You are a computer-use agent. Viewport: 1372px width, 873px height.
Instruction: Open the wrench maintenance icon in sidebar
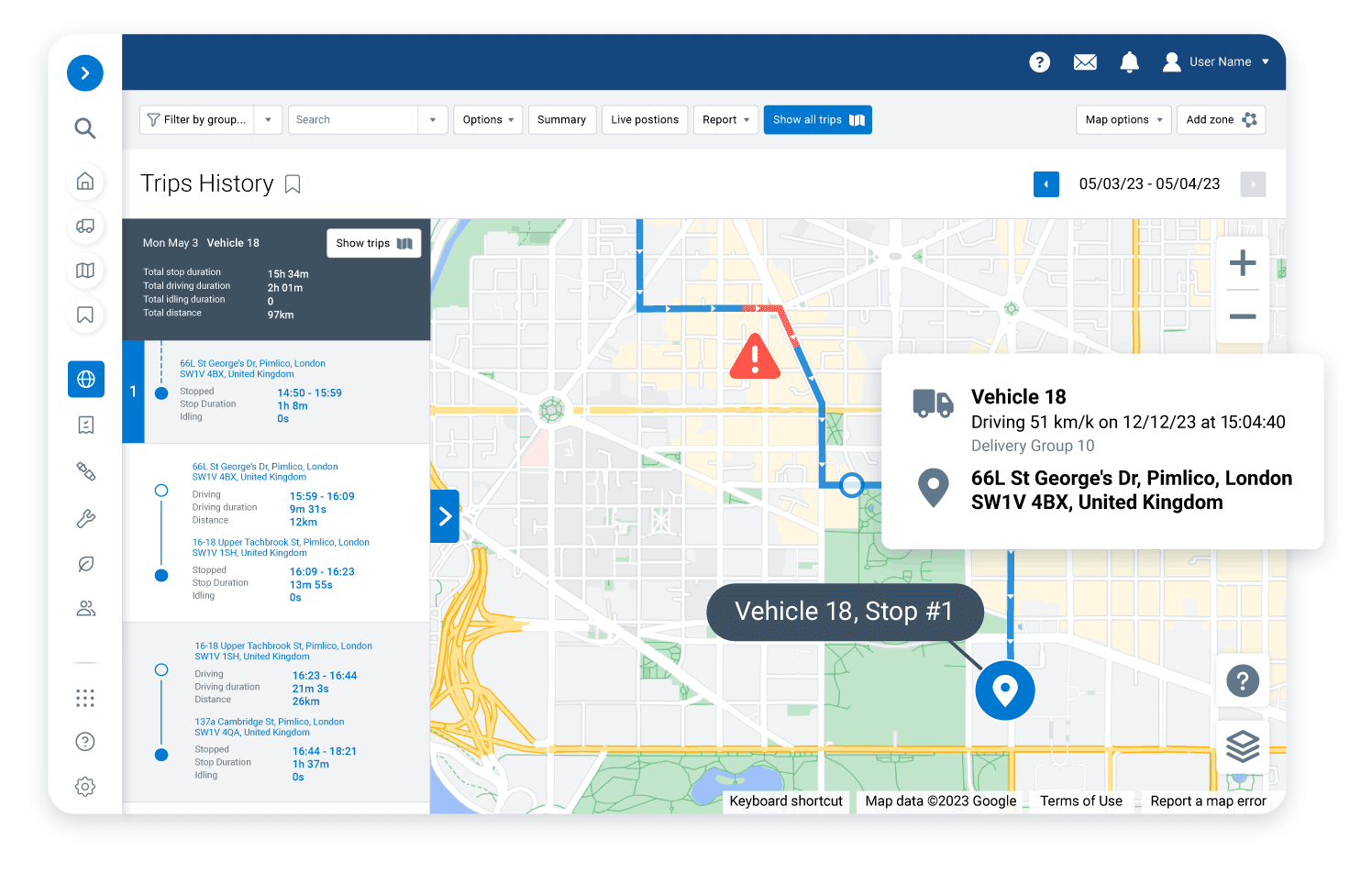[x=85, y=519]
